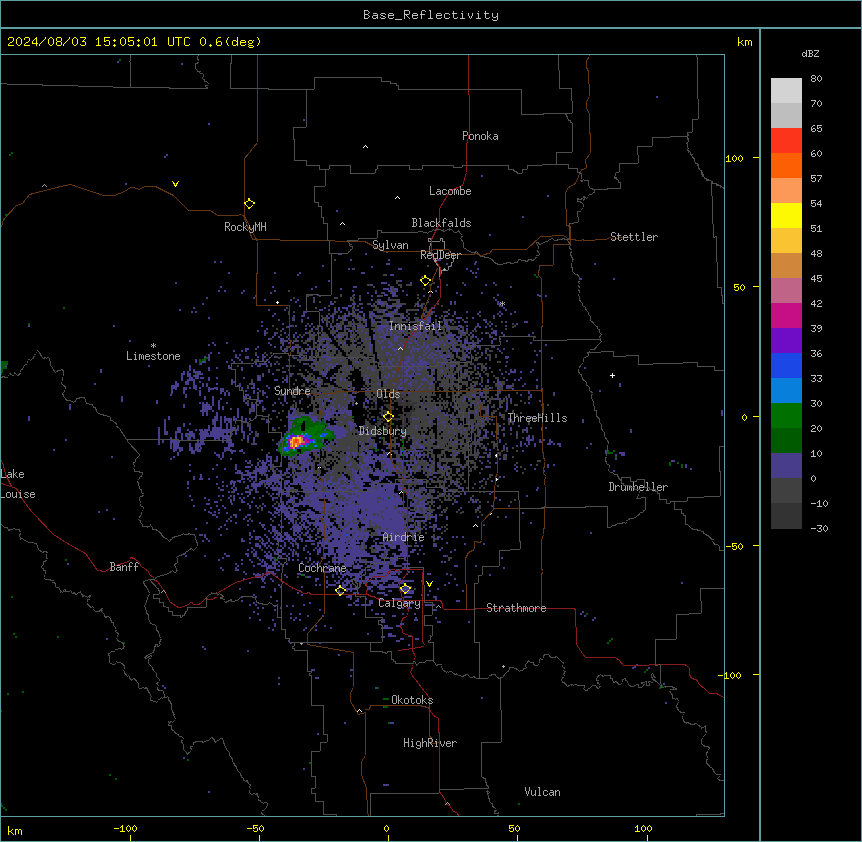Click the 30 dBZ green legend swatch
Viewport: 862px width, 842px height.
pyautogui.click(x=786, y=416)
